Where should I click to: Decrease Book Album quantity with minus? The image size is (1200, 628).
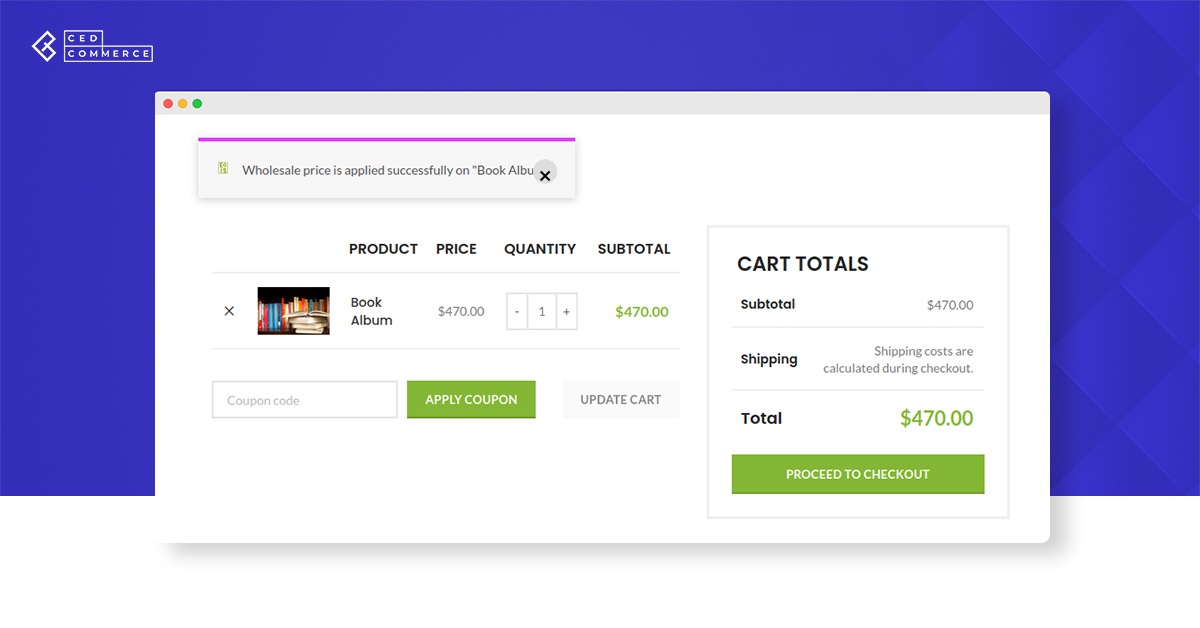(x=517, y=311)
